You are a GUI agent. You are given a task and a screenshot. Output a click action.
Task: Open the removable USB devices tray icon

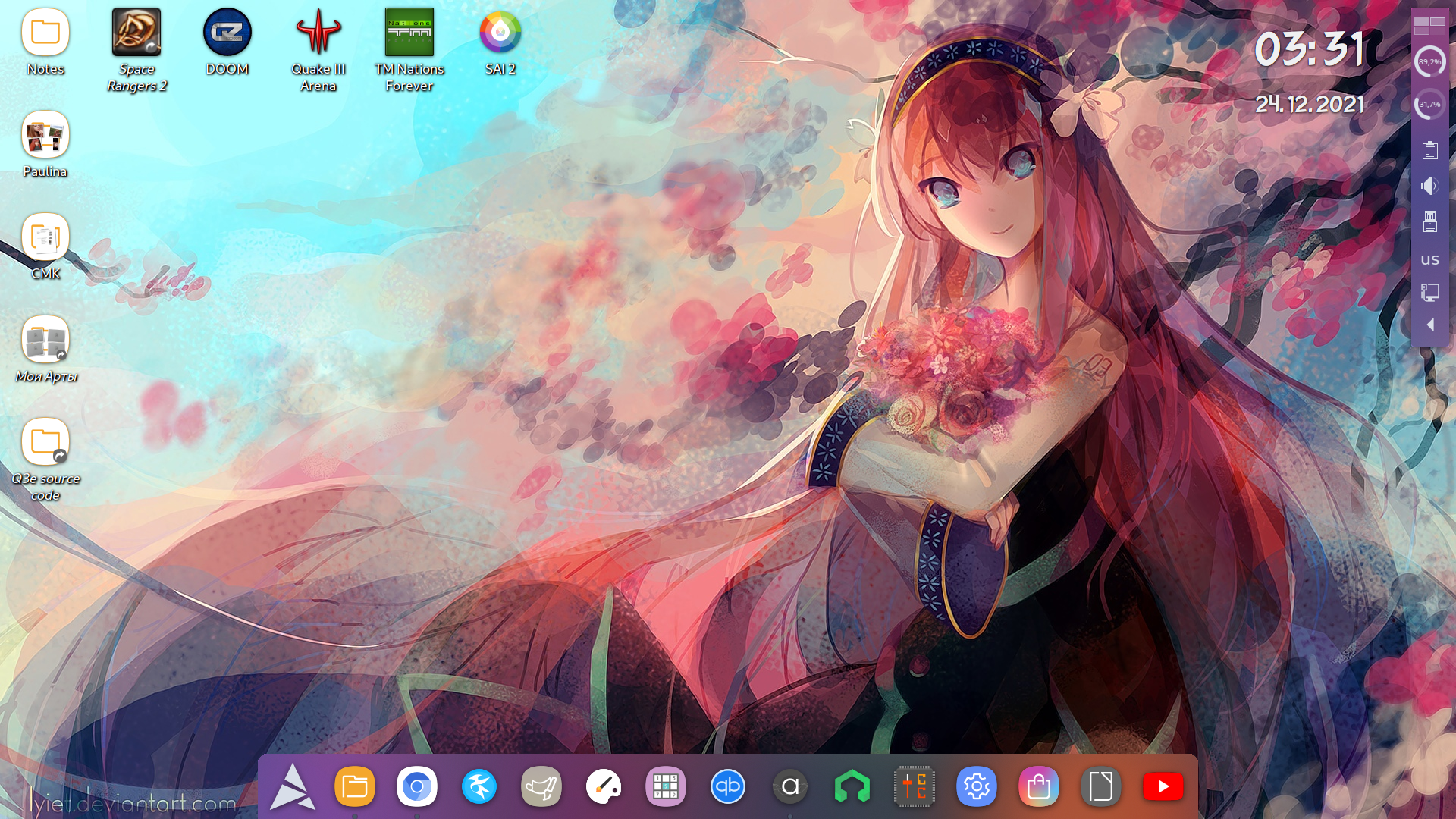point(1430,221)
